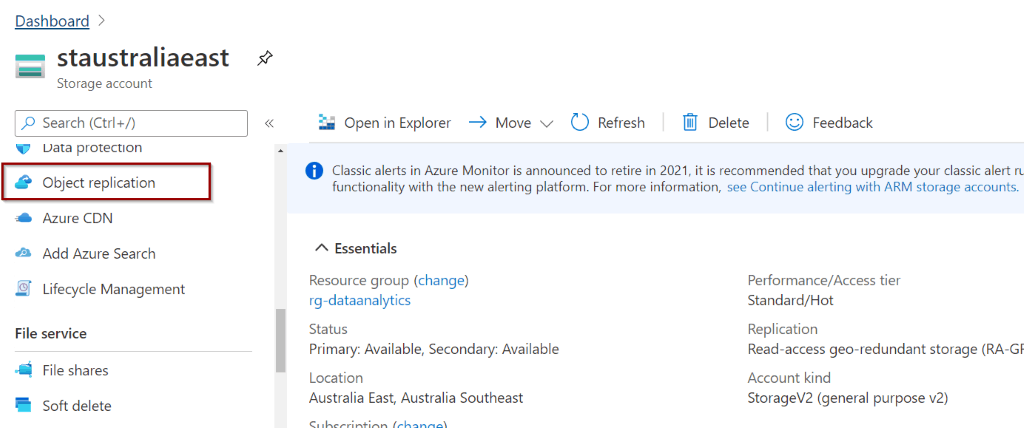This screenshot has width=1024, height=428.
Task: Click the Azure CDN cloud icon
Action: 24,218
